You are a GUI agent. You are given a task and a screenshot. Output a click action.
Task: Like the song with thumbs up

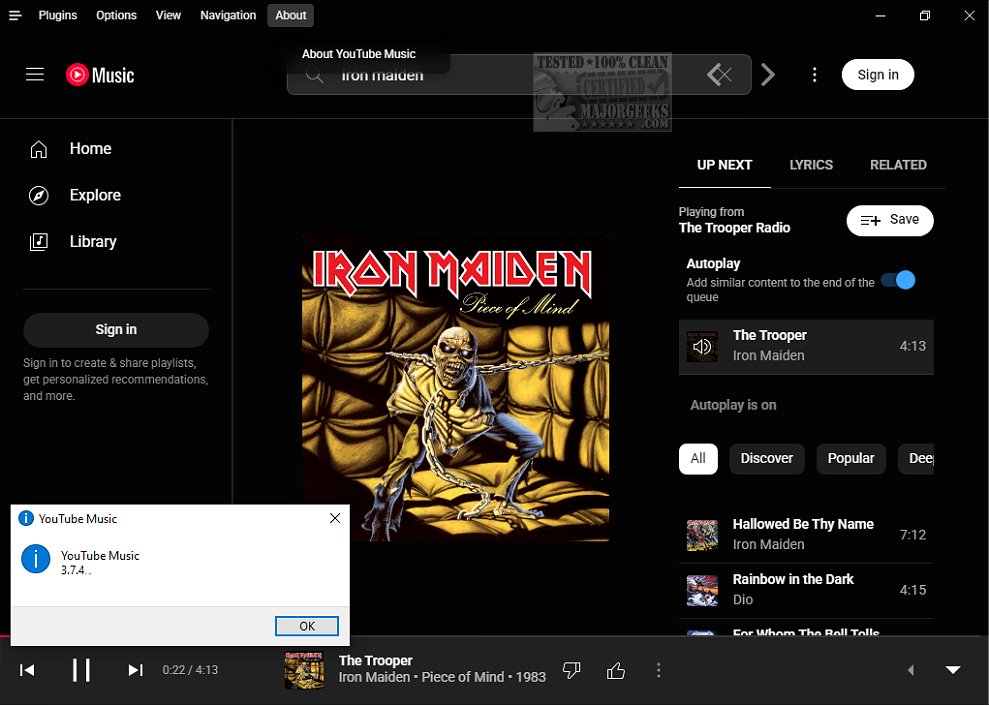coord(616,671)
